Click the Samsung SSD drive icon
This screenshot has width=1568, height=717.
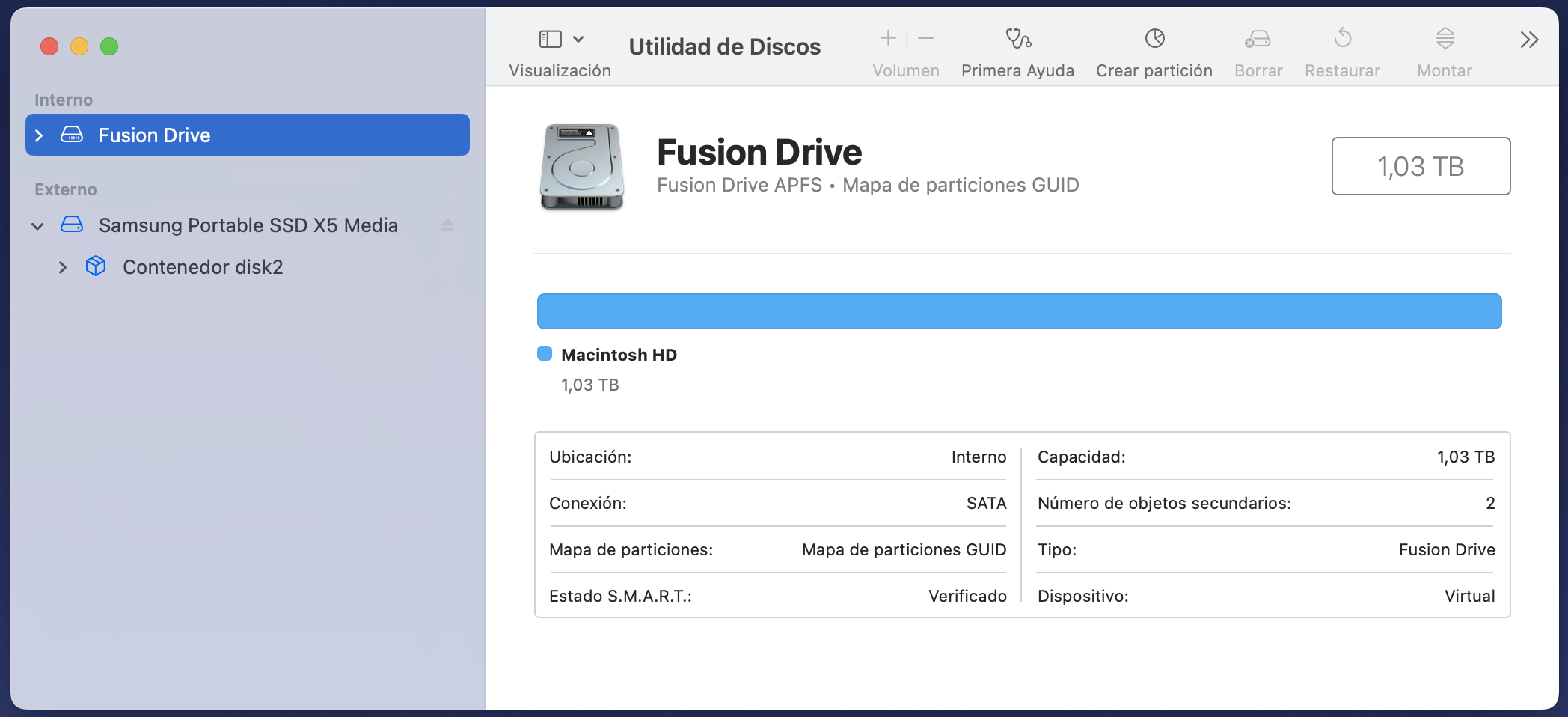pos(72,224)
